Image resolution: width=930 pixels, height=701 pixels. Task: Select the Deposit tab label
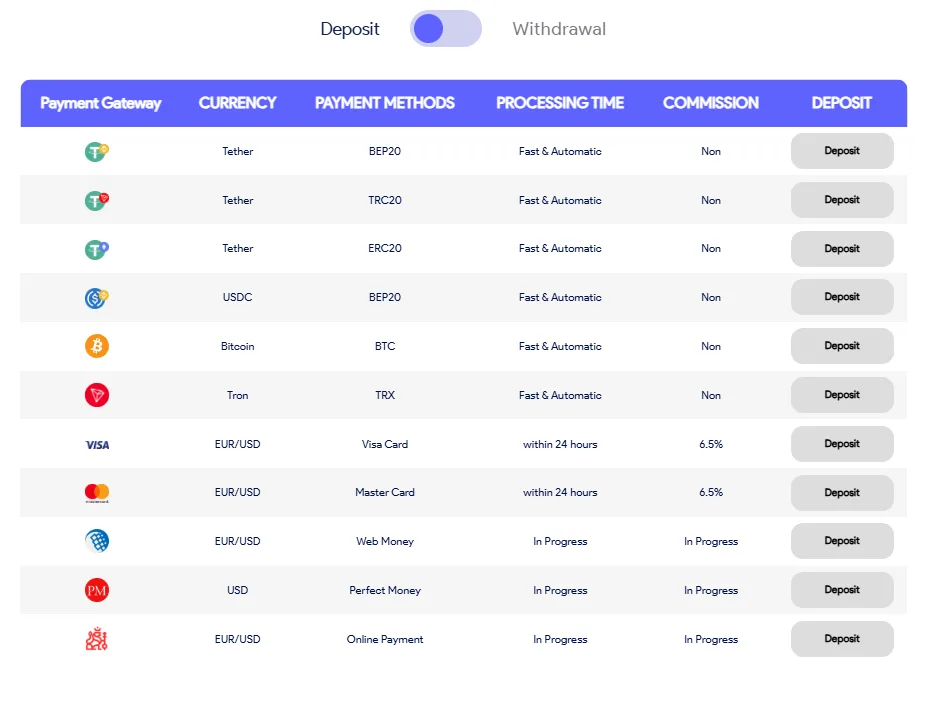pyautogui.click(x=350, y=29)
